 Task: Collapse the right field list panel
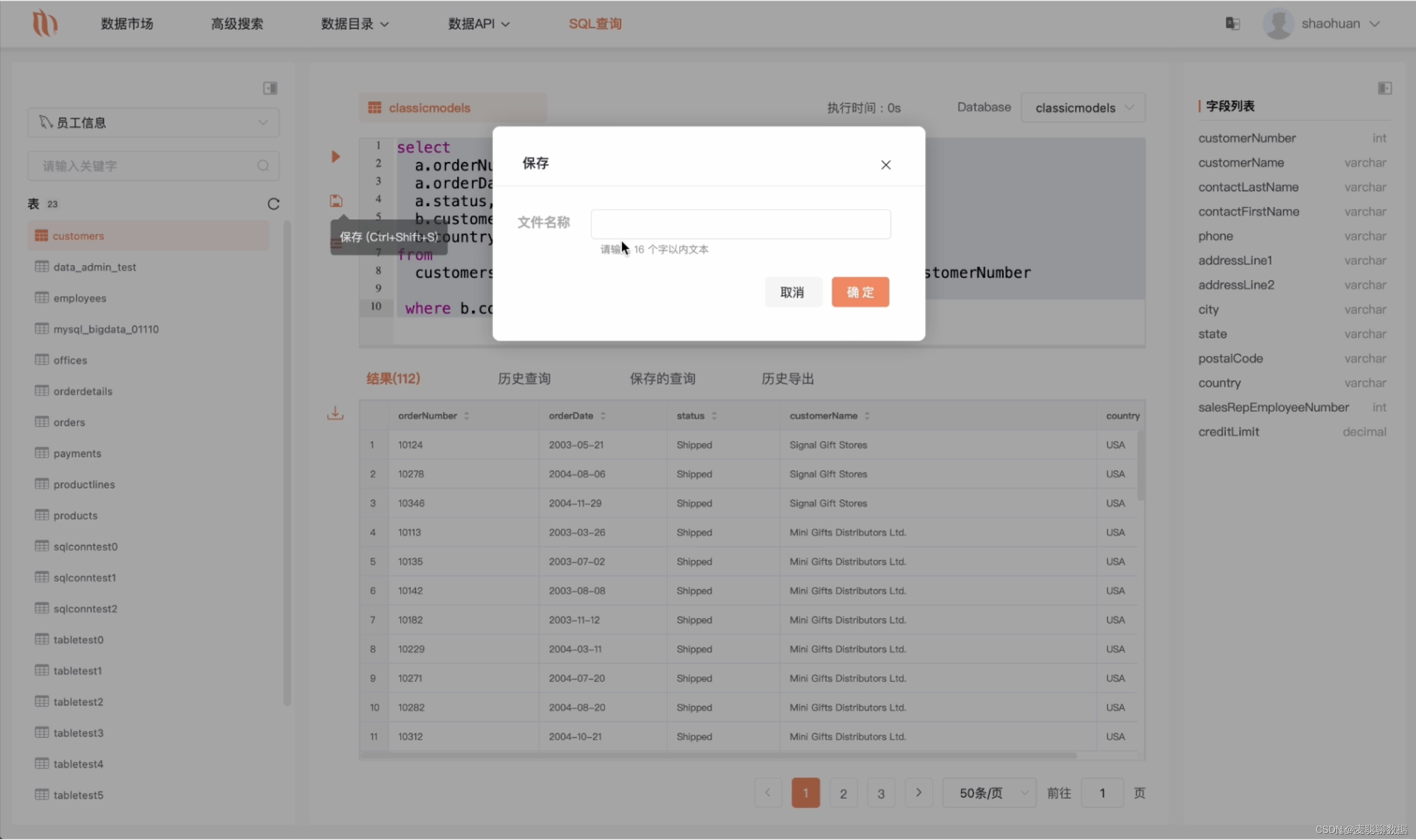[x=1385, y=88]
